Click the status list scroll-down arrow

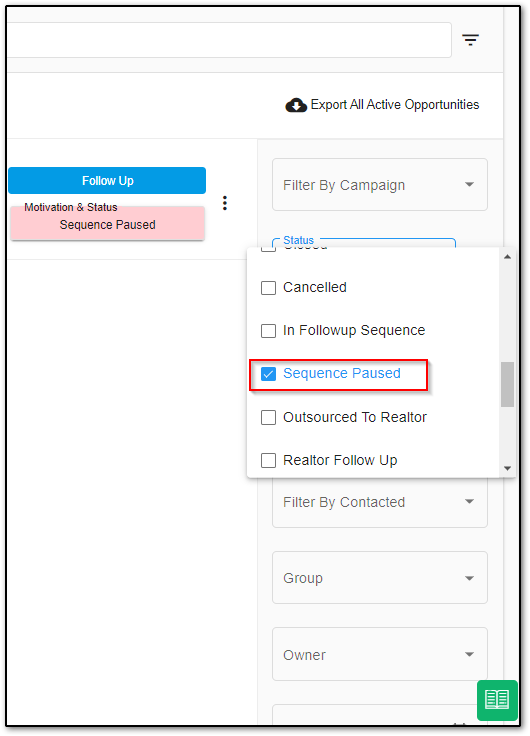point(507,468)
